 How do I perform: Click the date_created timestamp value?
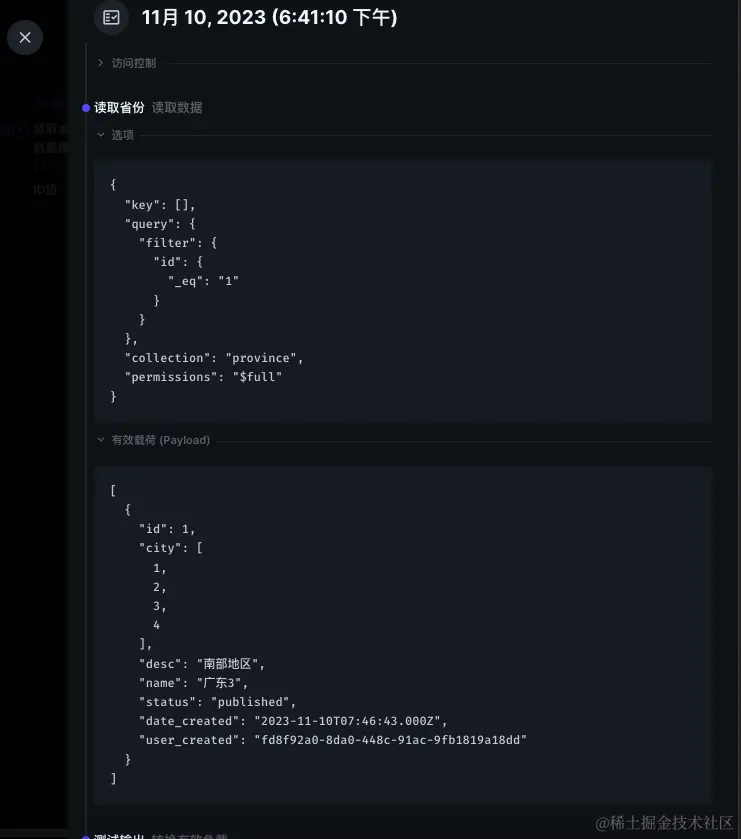pos(351,721)
